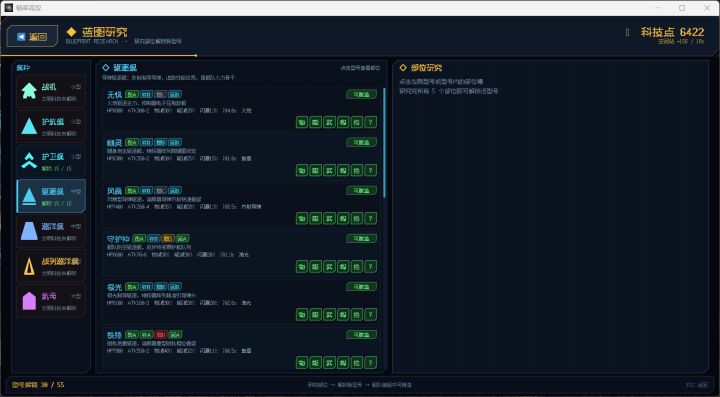Image resolution: width=720 pixels, height=397 pixels.
Task: Click the 武 weapon part for 极光
Action: pos(329,314)
